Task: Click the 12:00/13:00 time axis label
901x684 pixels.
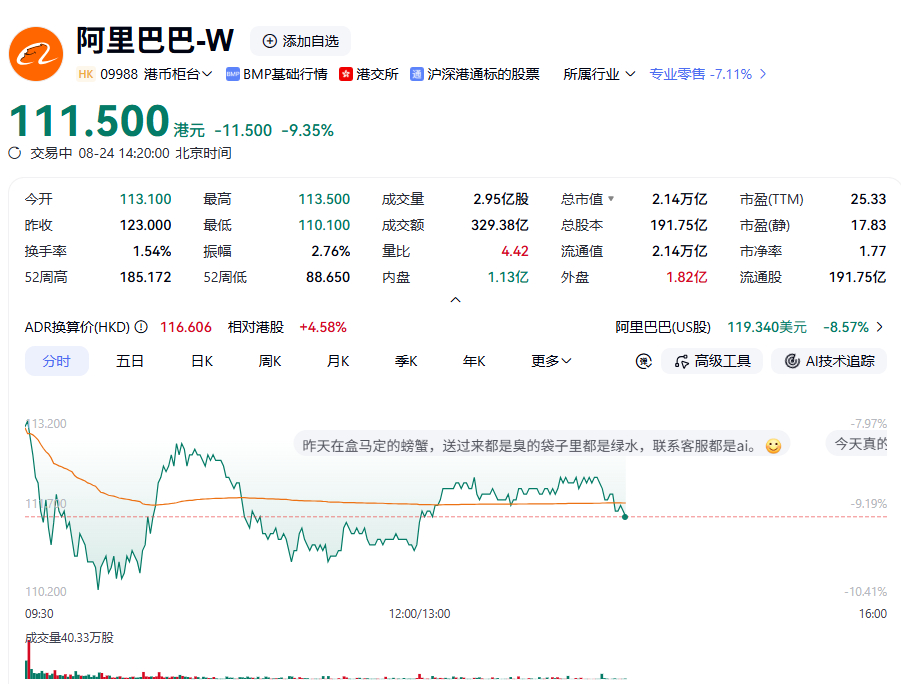Action: (x=419, y=614)
